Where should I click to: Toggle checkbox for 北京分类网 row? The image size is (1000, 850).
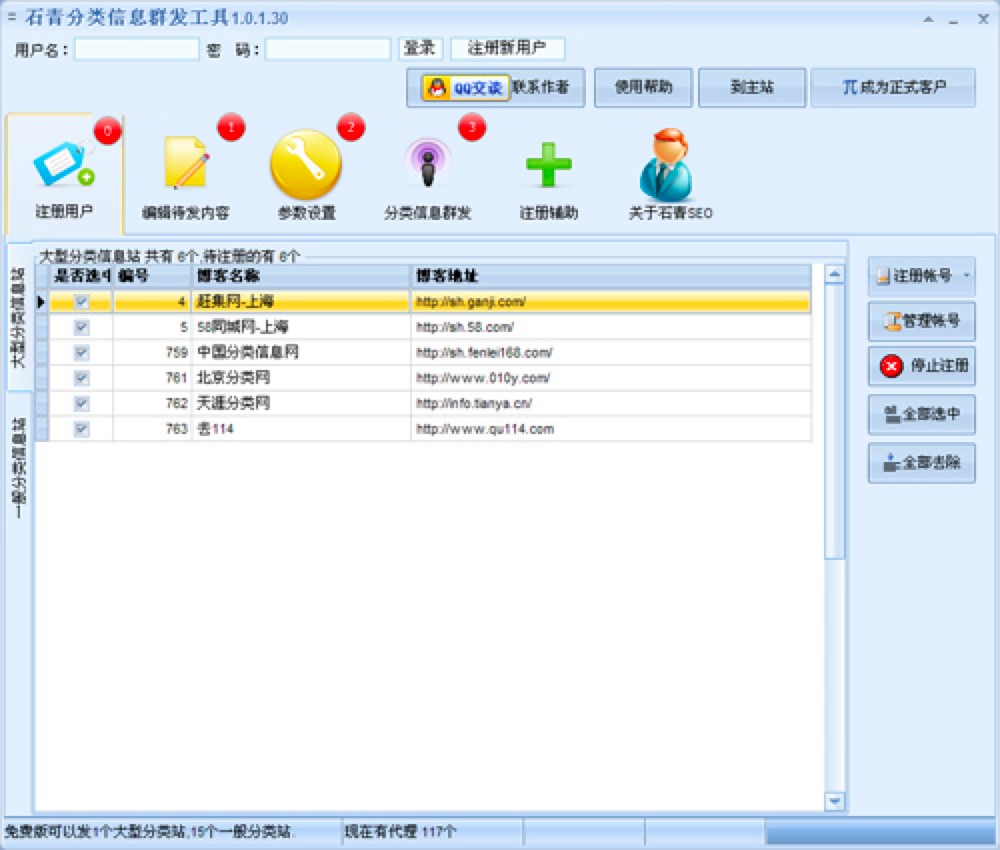[81, 378]
